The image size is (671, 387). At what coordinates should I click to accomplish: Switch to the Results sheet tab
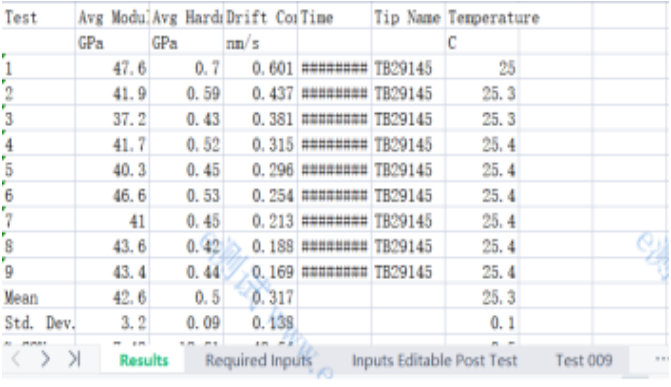click(x=144, y=360)
